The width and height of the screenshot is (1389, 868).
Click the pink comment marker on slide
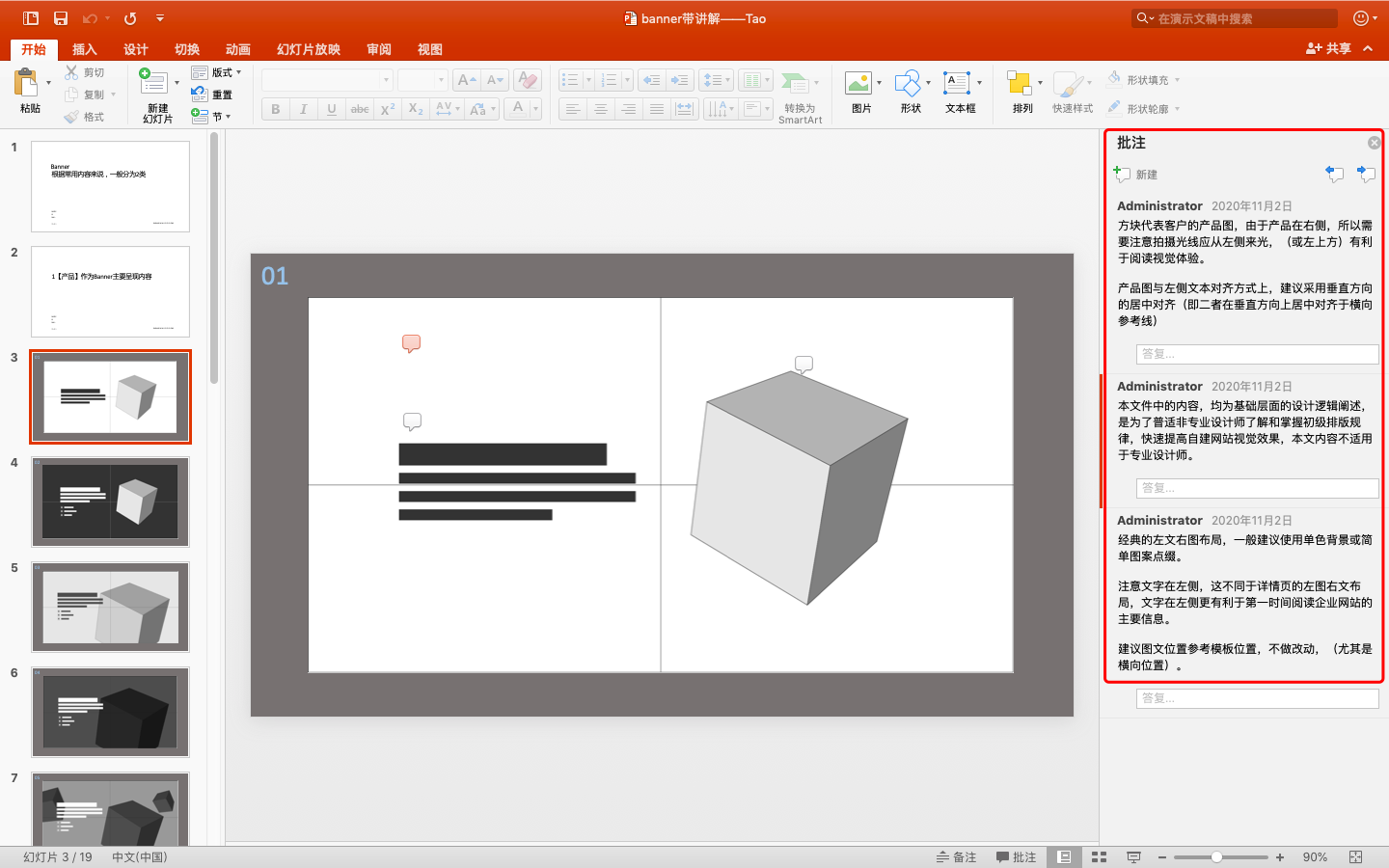[412, 343]
